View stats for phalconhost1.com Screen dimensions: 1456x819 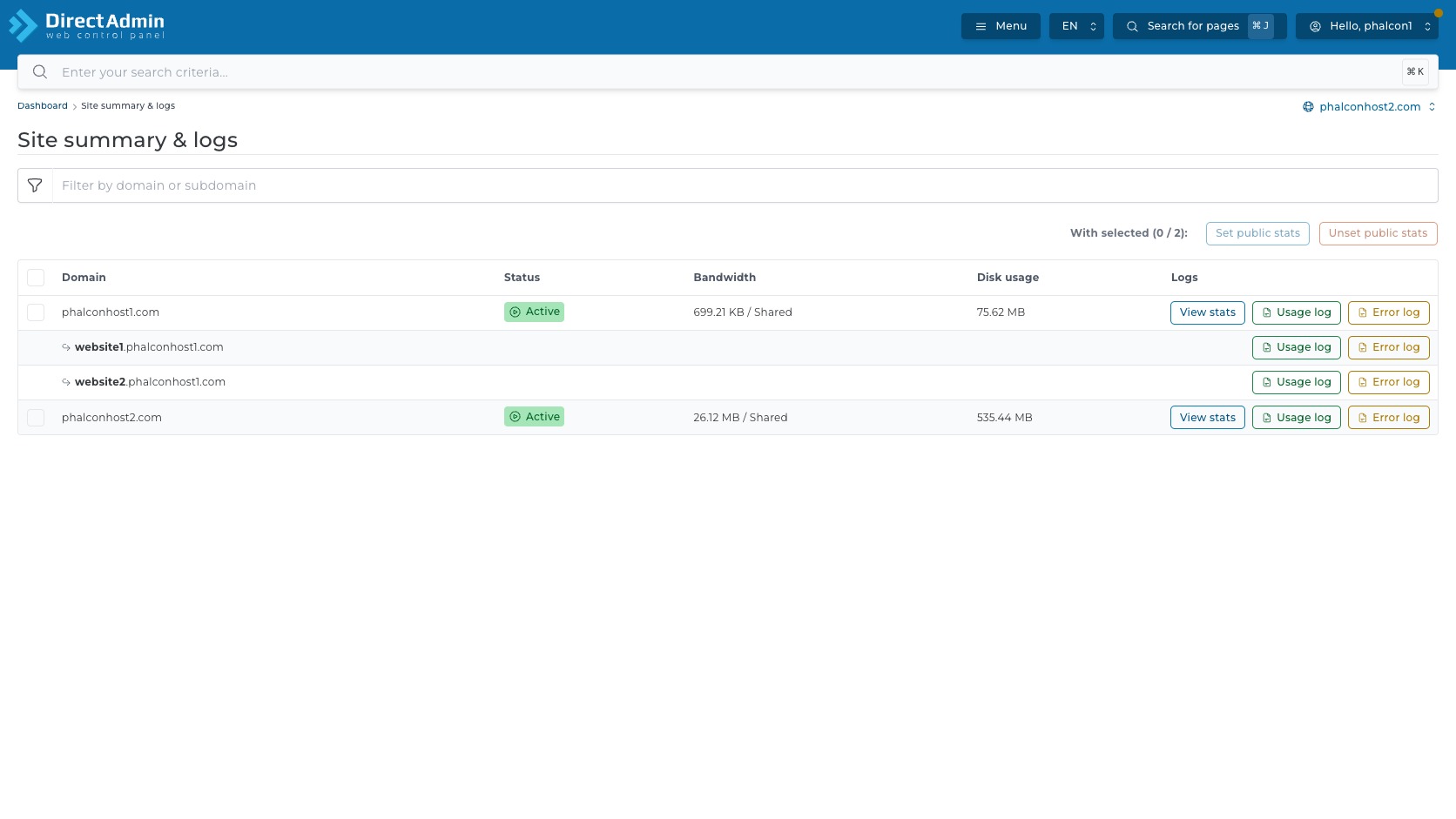click(x=1207, y=312)
